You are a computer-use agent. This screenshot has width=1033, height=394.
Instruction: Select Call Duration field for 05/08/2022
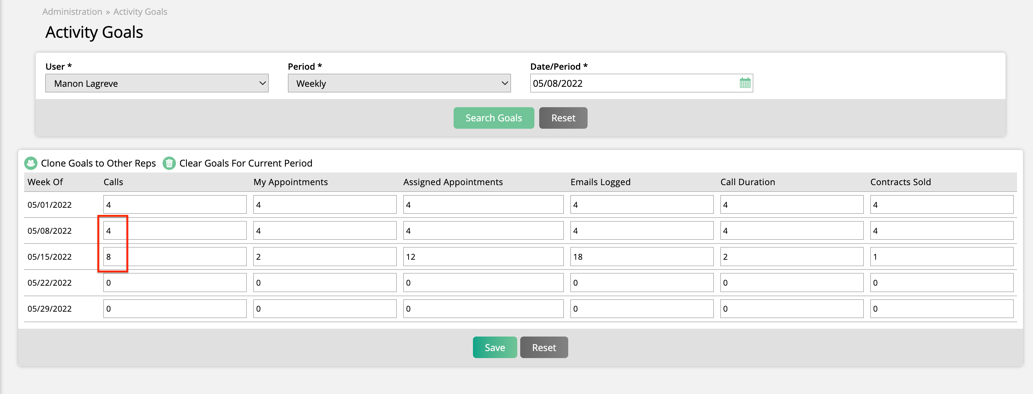[791, 231]
